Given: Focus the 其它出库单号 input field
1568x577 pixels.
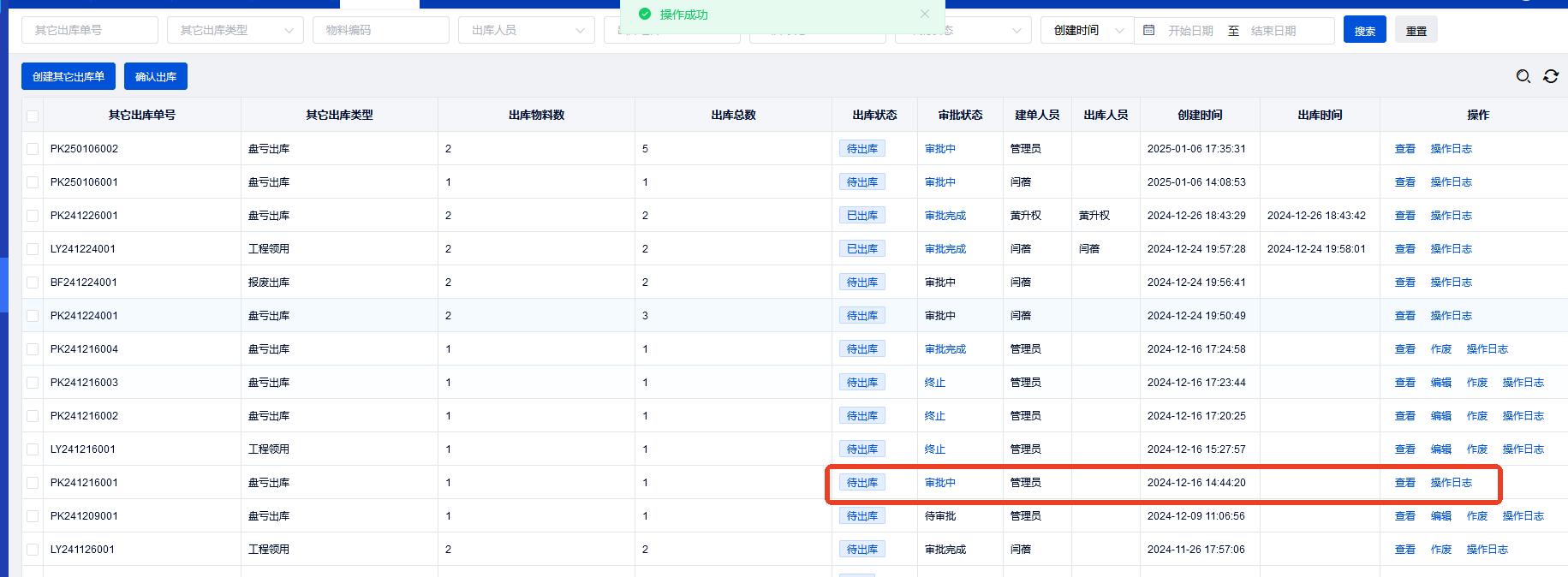Looking at the screenshot, I should tap(89, 30).
